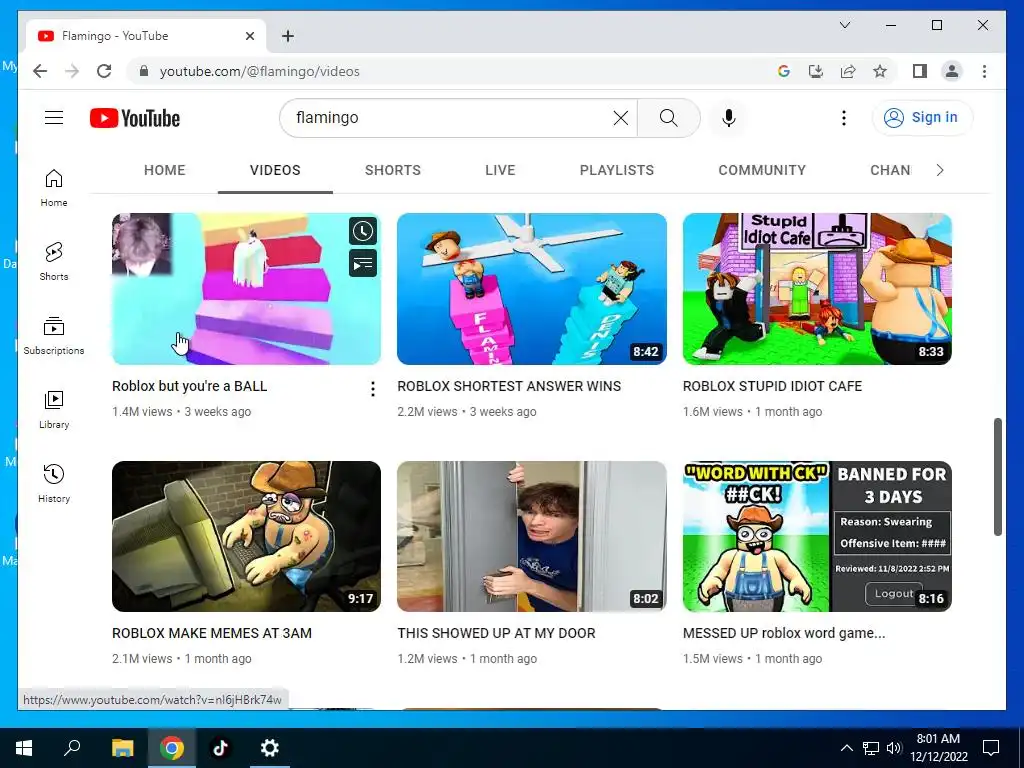Click title ROBLOX STUPID IDIOT CAFE
Viewport: 1024px width, 768px height.
(772, 386)
